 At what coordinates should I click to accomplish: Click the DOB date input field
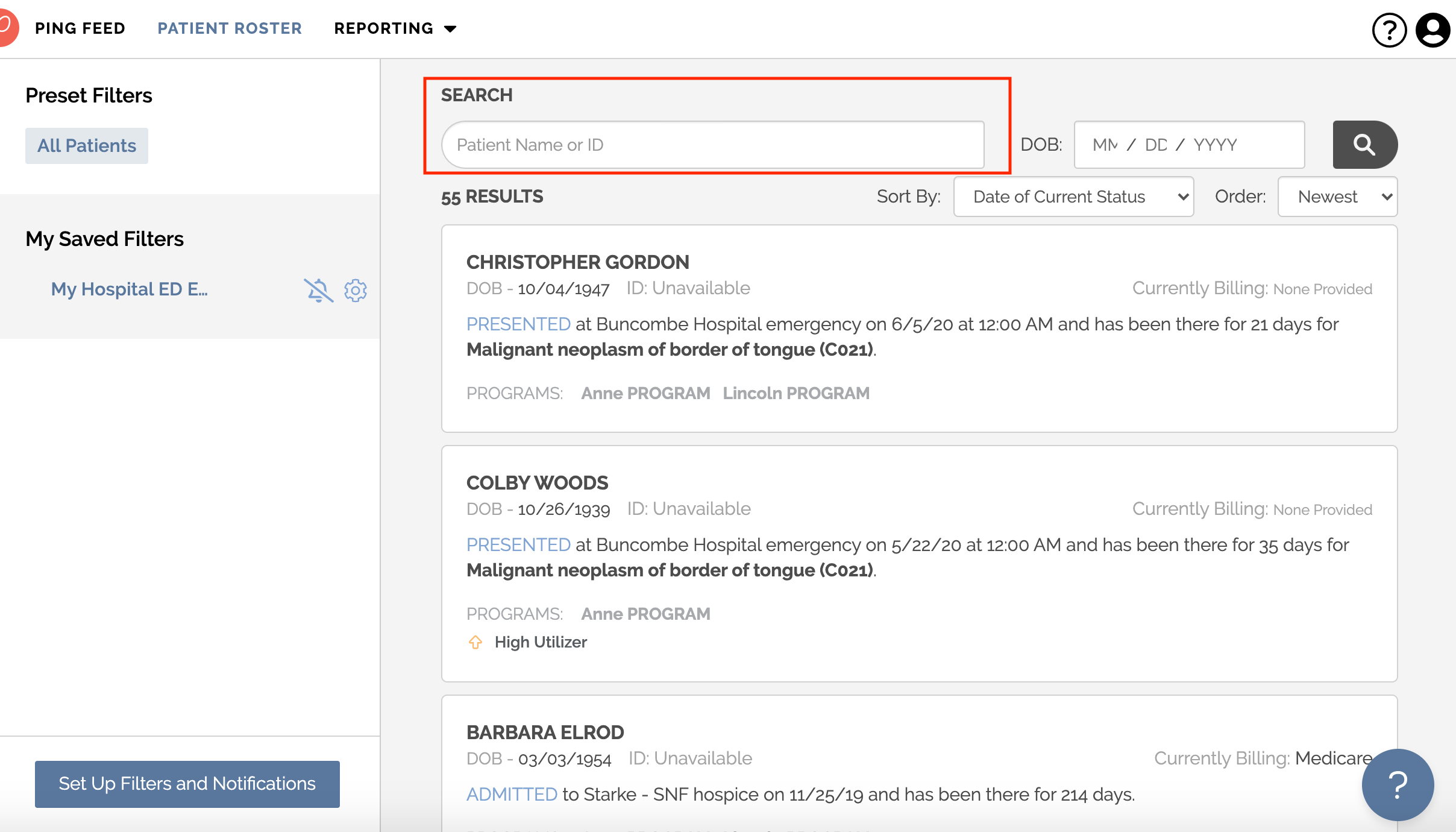tap(1188, 145)
